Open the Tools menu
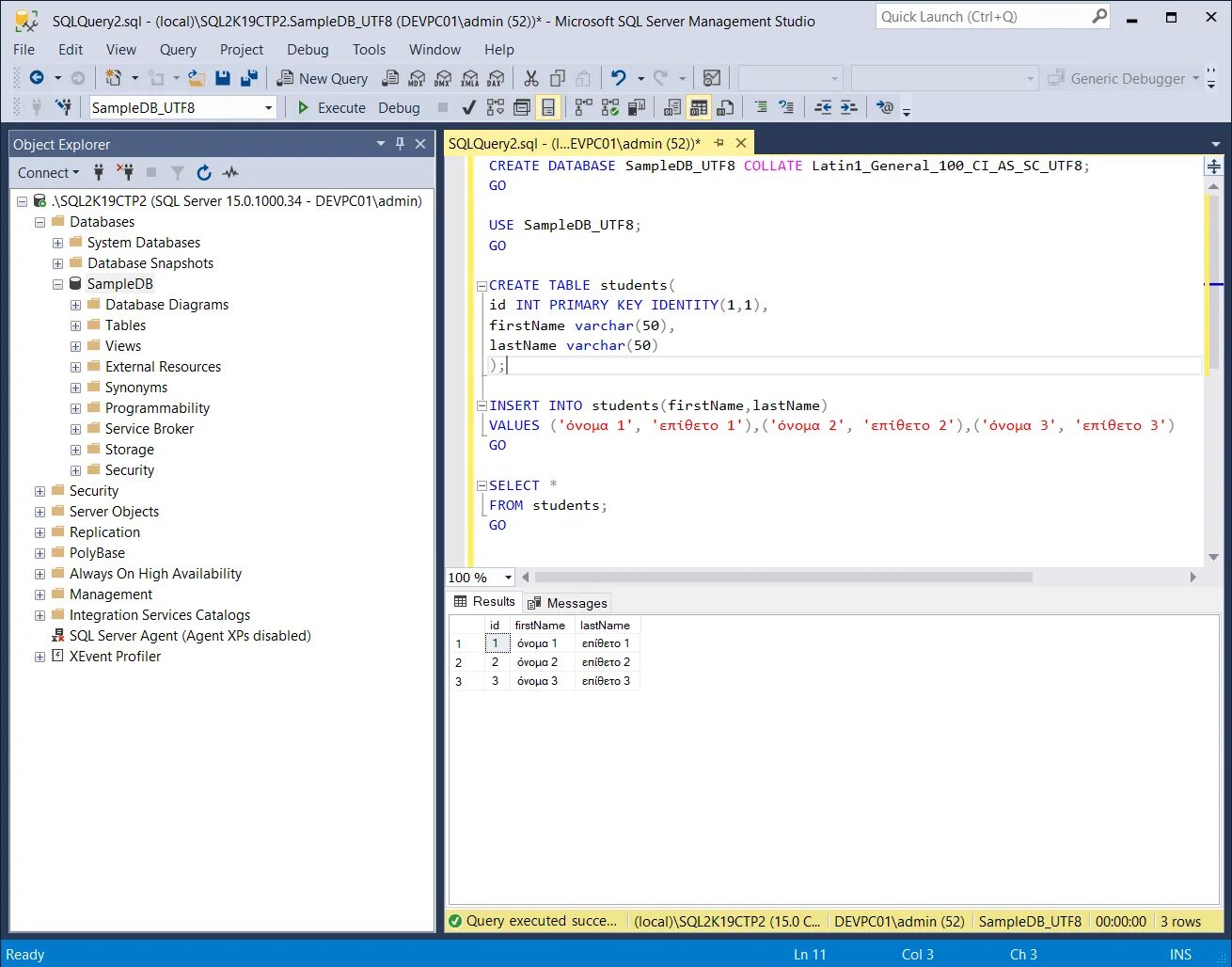 369,49
